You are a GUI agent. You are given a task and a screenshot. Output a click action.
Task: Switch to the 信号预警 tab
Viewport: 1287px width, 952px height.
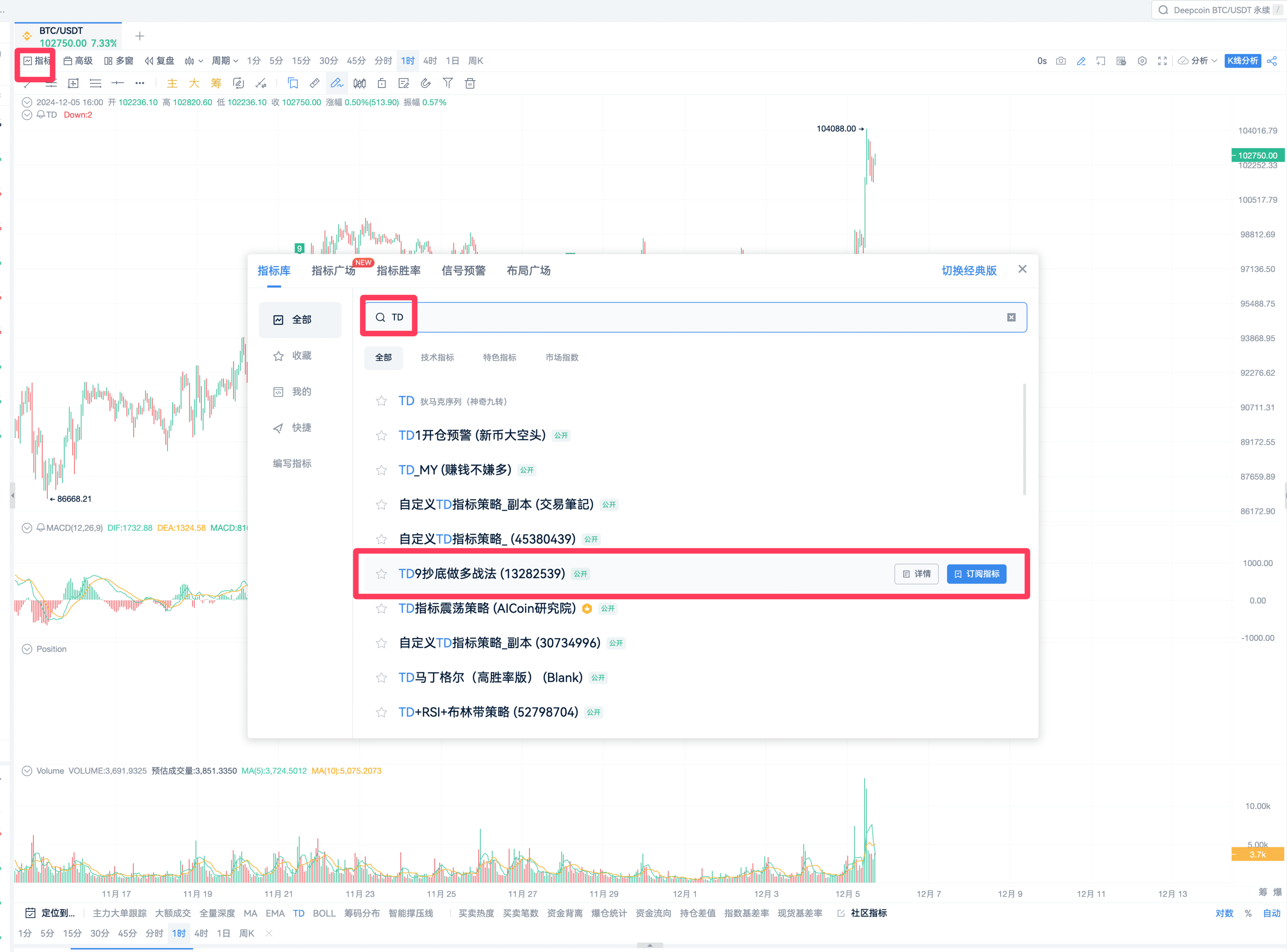point(463,271)
